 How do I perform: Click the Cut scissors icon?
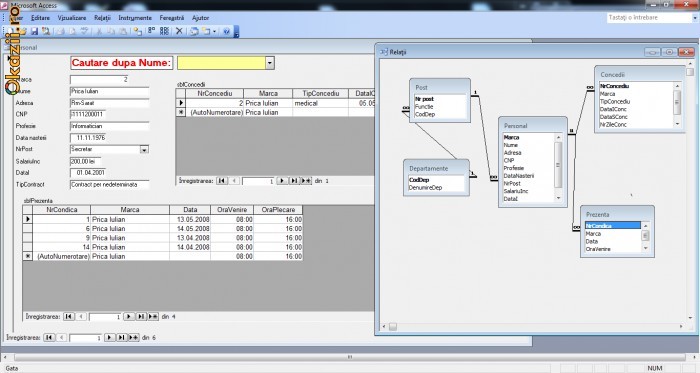99,31
